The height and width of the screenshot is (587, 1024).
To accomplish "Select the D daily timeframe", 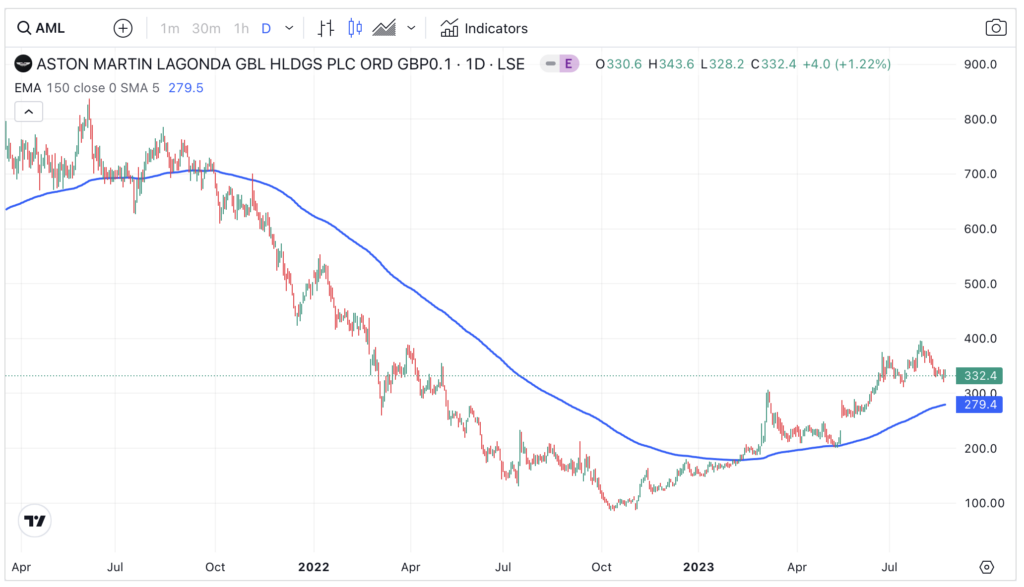I will coord(266,28).
